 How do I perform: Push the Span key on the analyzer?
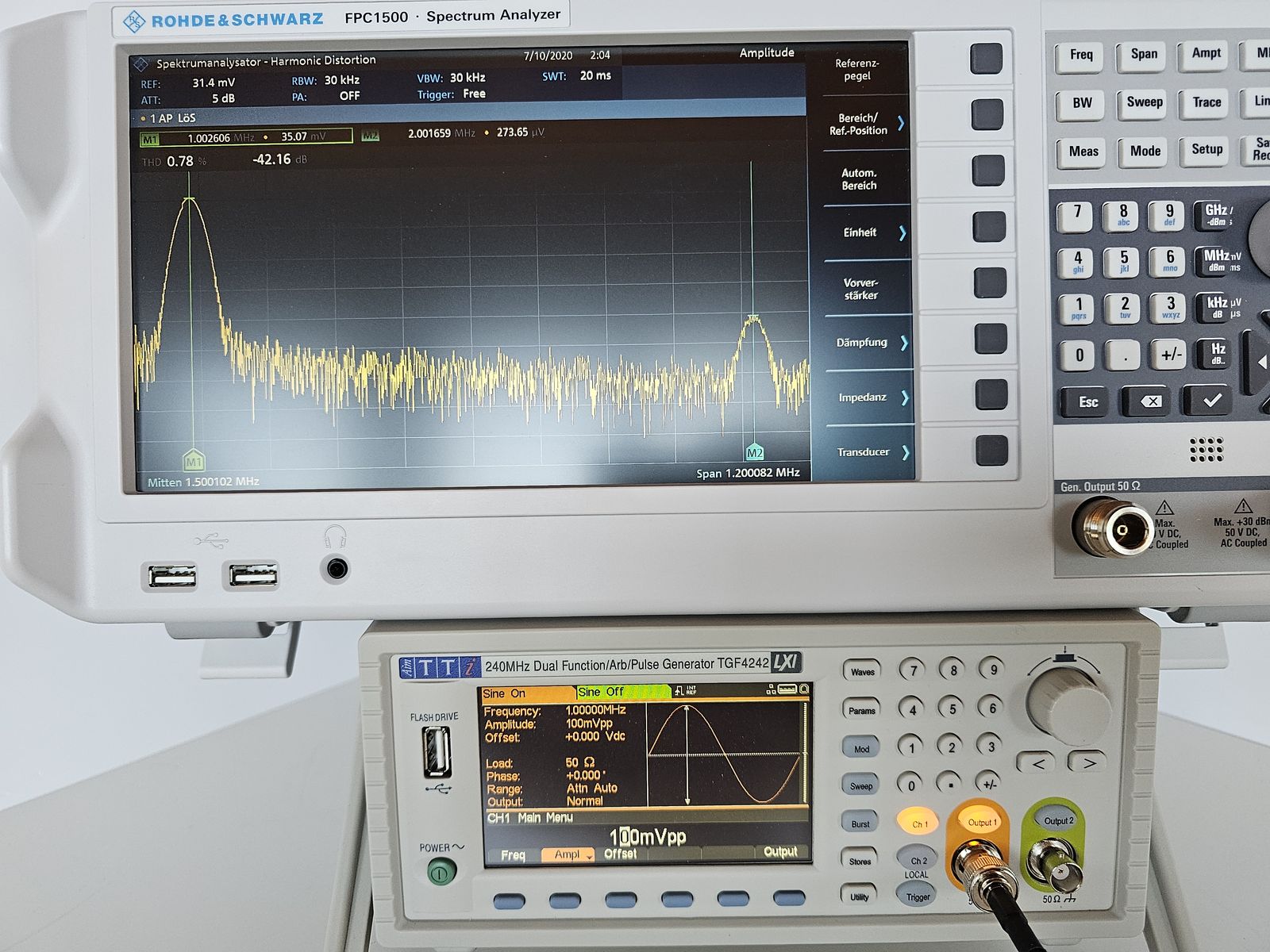[1144, 55]
